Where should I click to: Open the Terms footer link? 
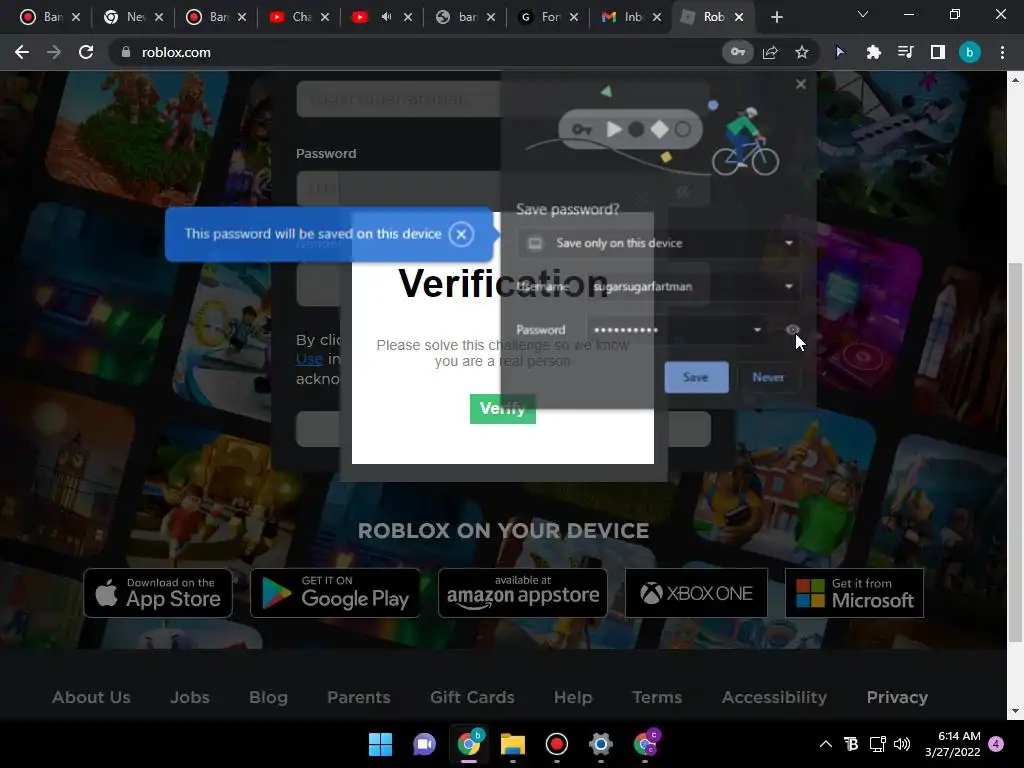(x=657, y=697)
